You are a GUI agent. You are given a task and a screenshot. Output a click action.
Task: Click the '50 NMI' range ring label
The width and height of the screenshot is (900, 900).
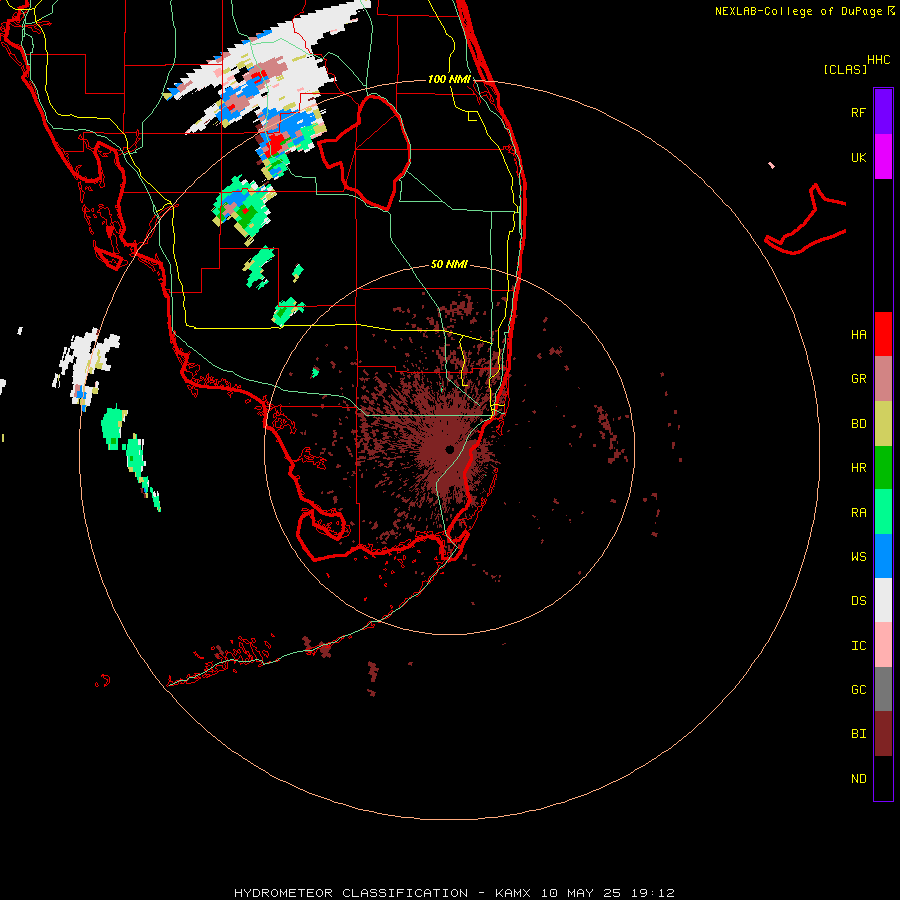(449, 264)
